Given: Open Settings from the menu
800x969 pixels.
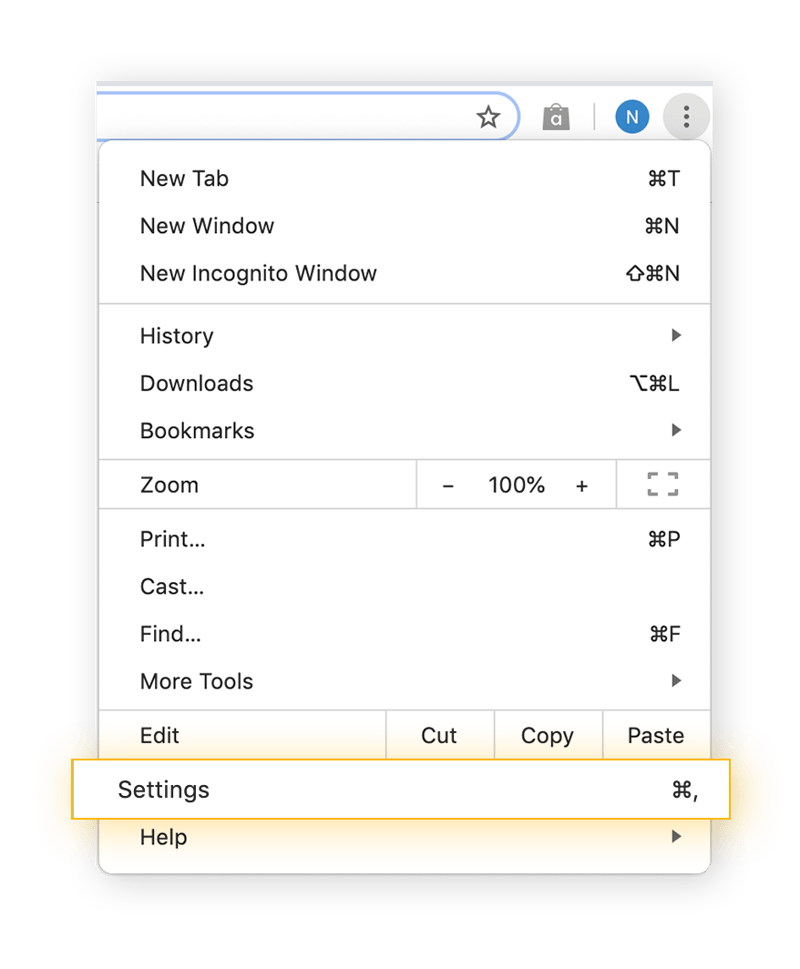Looking at the screenshot, I should [x=164, y=789].
